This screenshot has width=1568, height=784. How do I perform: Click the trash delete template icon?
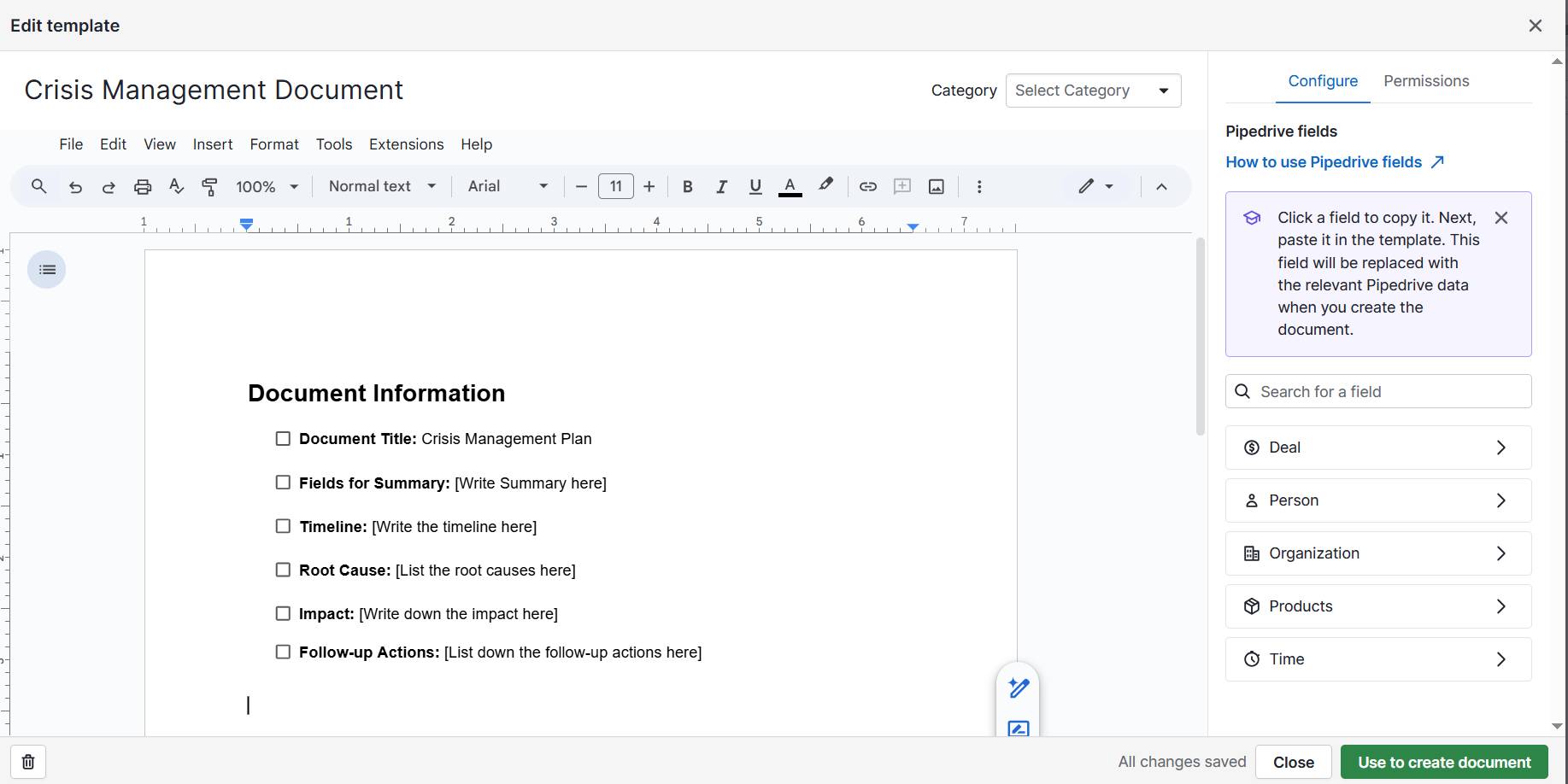tap(28, 762)
